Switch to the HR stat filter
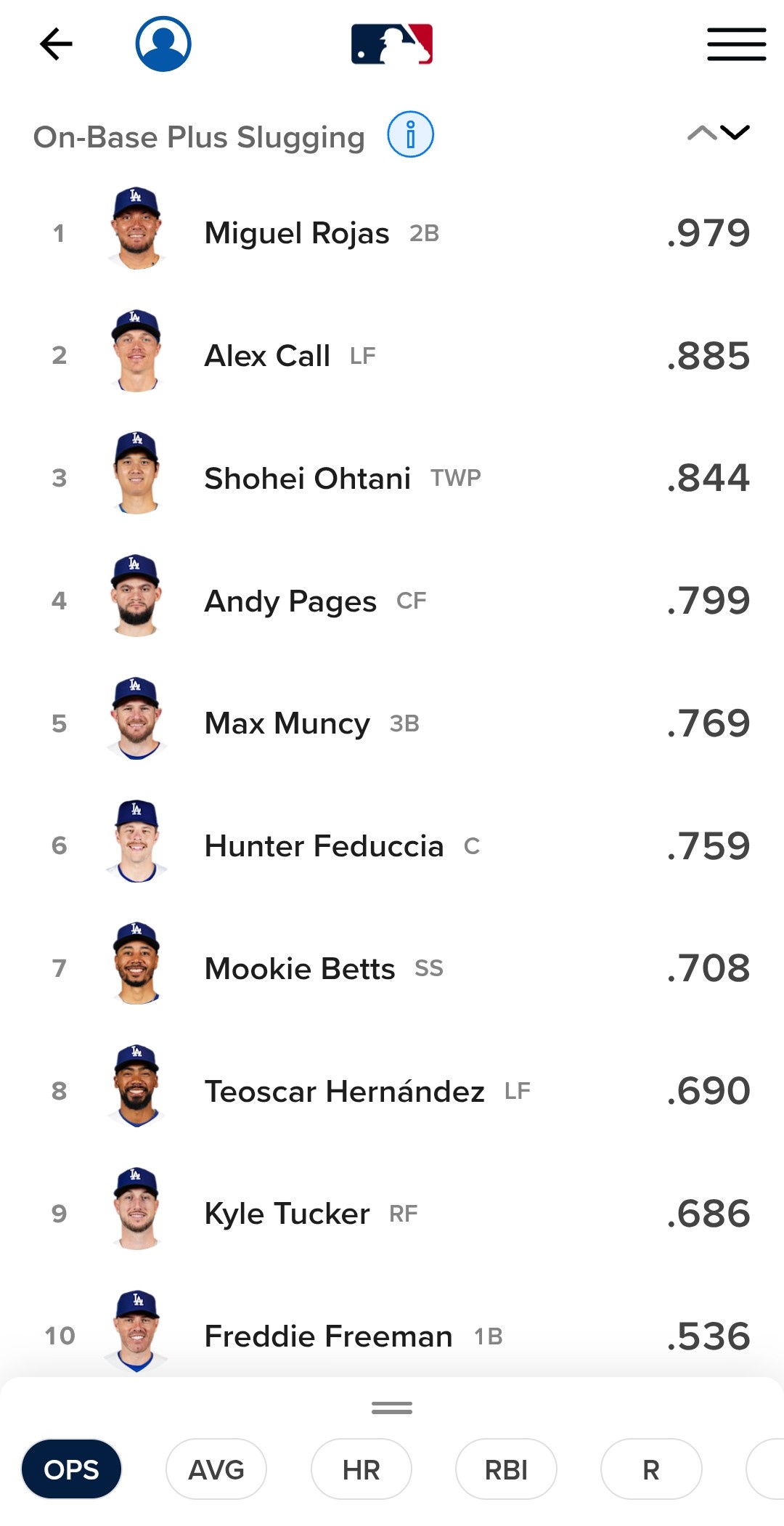The height and width of the screenshot is (1526, 784). tap(362, 1469)
